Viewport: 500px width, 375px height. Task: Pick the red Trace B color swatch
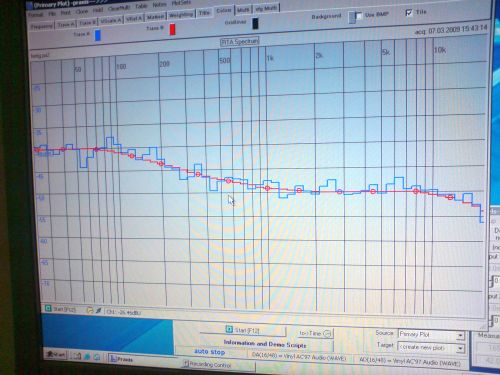[172, 29]
